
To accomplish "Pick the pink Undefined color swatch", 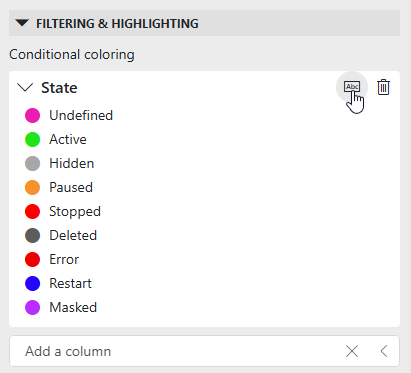I will pos(32,115).
